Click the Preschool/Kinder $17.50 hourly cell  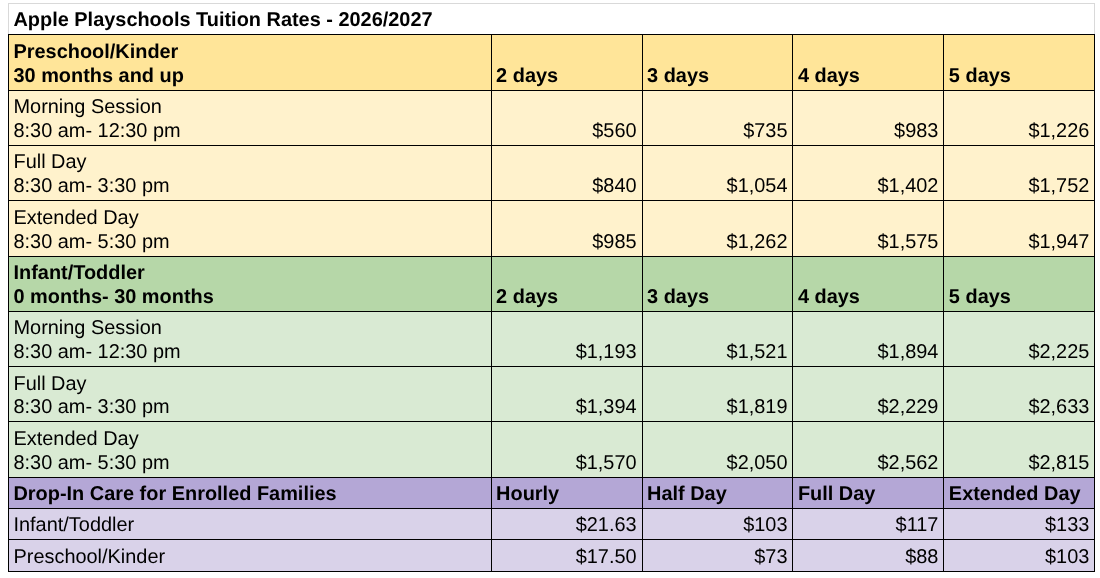(567, 556)
